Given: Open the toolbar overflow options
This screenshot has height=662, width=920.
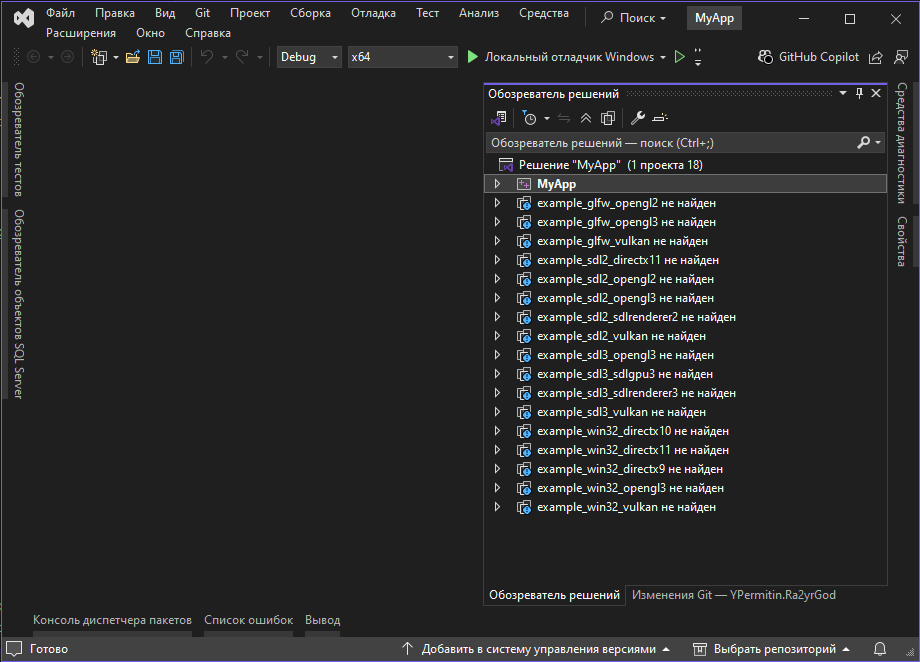Looking at the screenshot, I should coord(698,57).
